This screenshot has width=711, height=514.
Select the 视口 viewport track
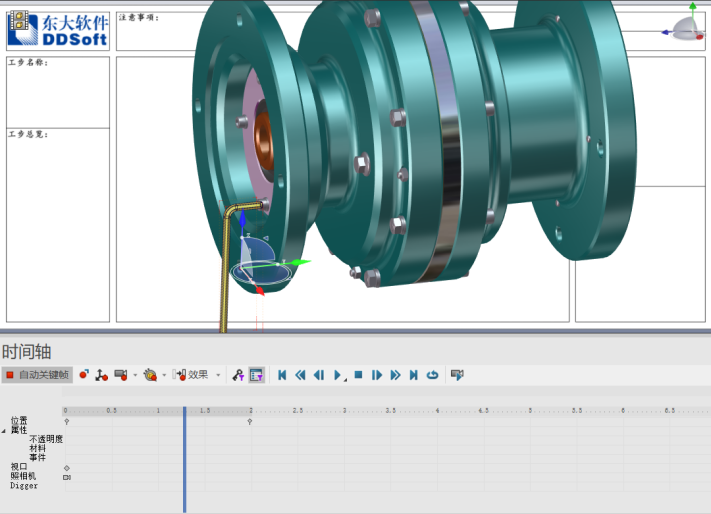[x=19, y=466]
